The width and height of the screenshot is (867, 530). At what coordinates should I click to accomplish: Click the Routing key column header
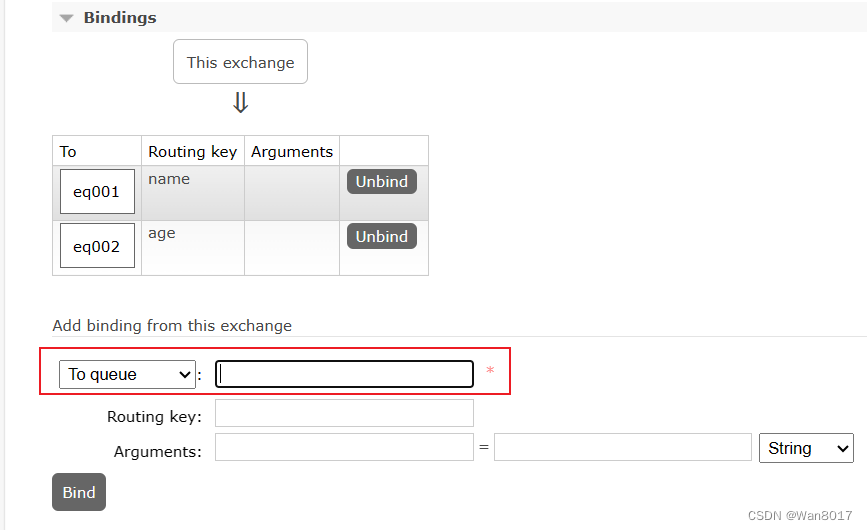click(x=192, y=151)
